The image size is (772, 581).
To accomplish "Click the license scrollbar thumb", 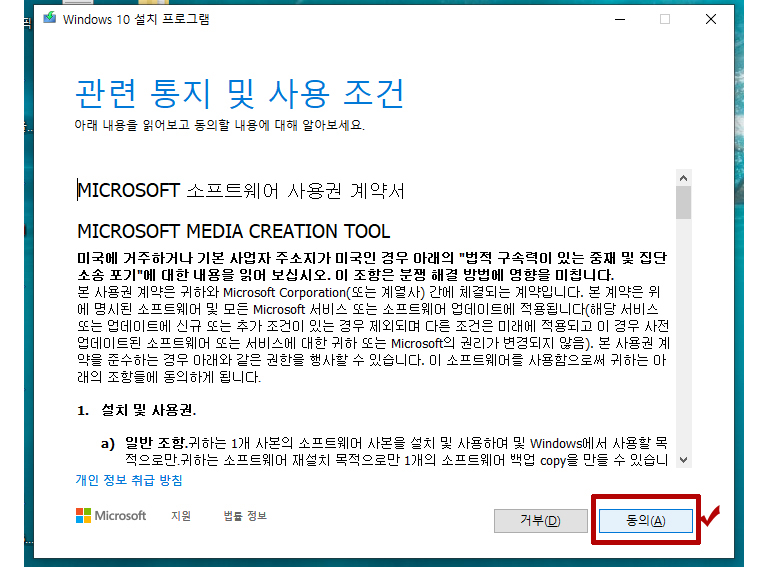I will coord(683,202).
